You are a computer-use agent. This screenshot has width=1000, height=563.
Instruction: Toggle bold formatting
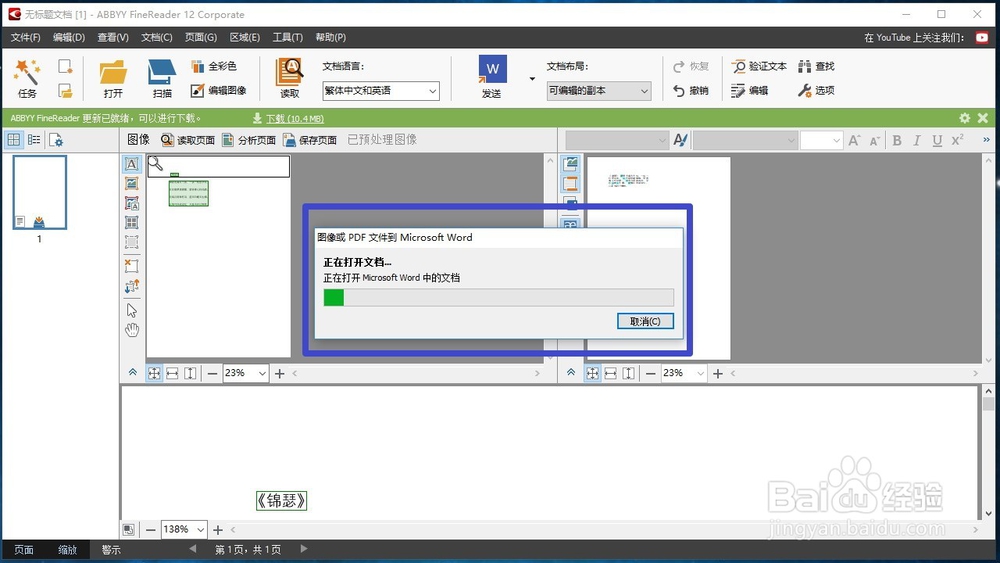(897, 140)
